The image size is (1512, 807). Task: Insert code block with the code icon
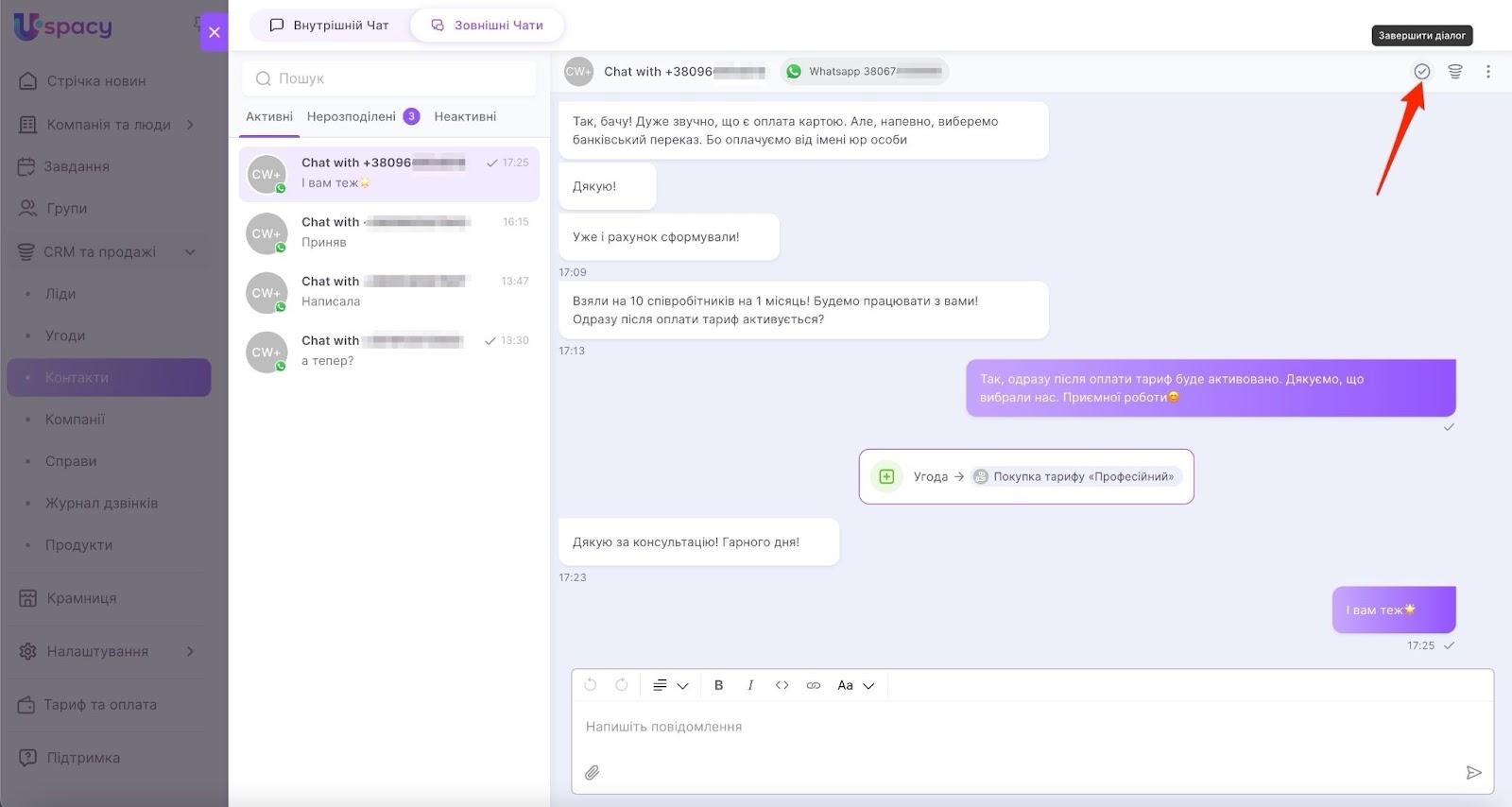click(x=782, y=685)
